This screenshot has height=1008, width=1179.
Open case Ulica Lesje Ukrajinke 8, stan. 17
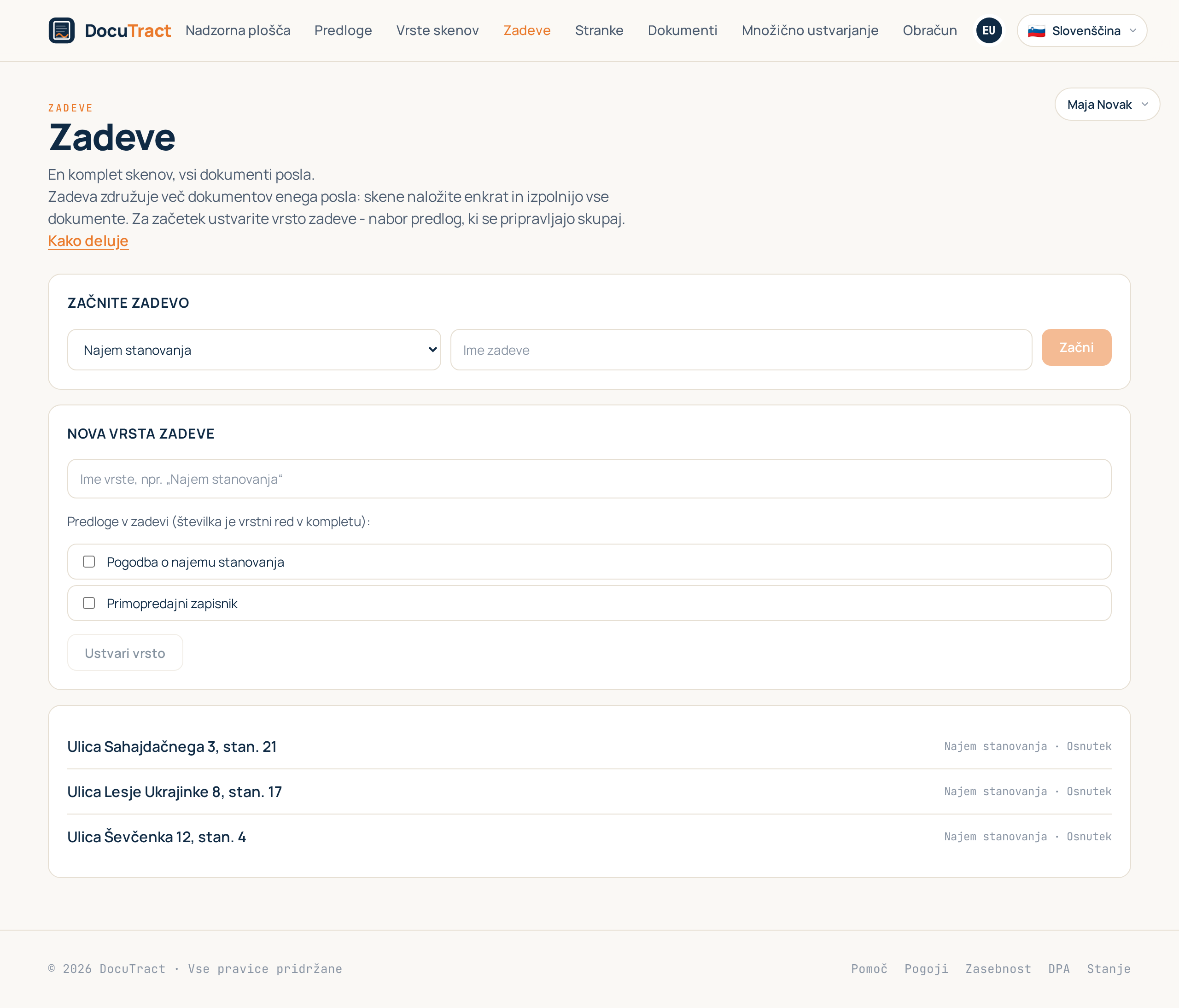pos(175,792)
